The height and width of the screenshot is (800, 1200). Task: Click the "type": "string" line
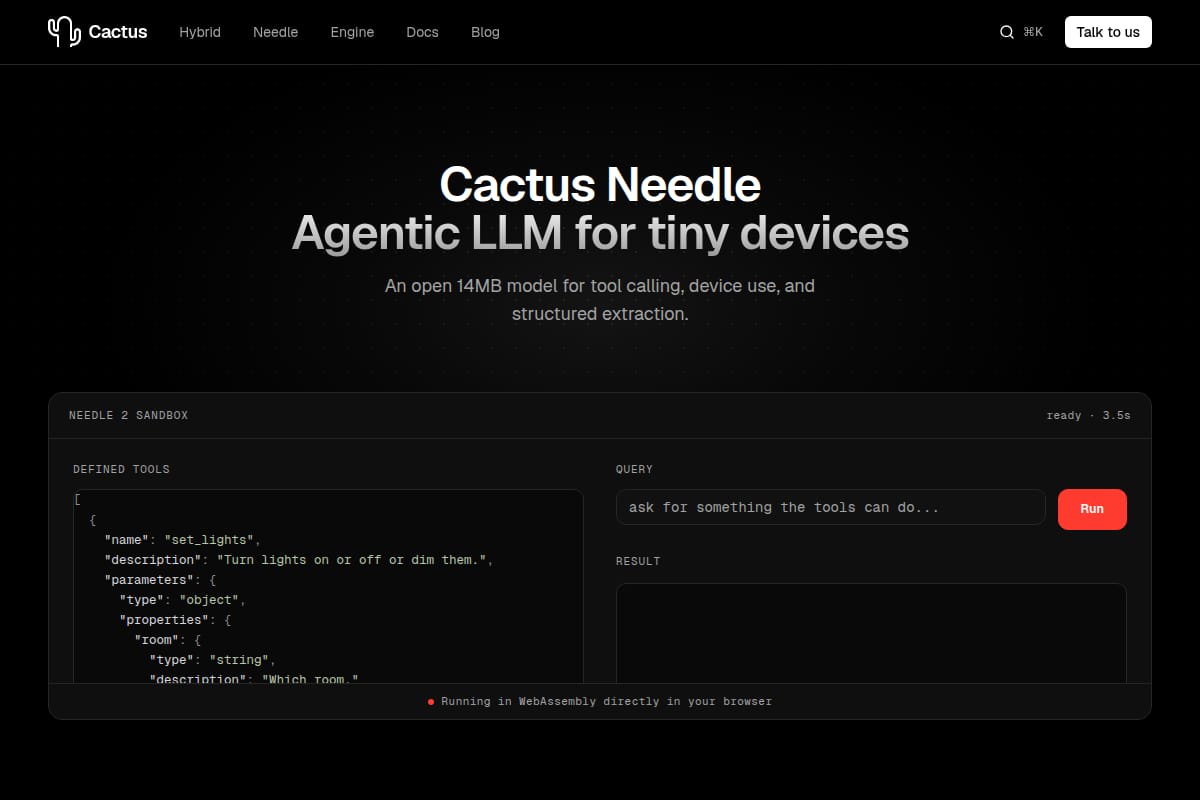[213, 660]
